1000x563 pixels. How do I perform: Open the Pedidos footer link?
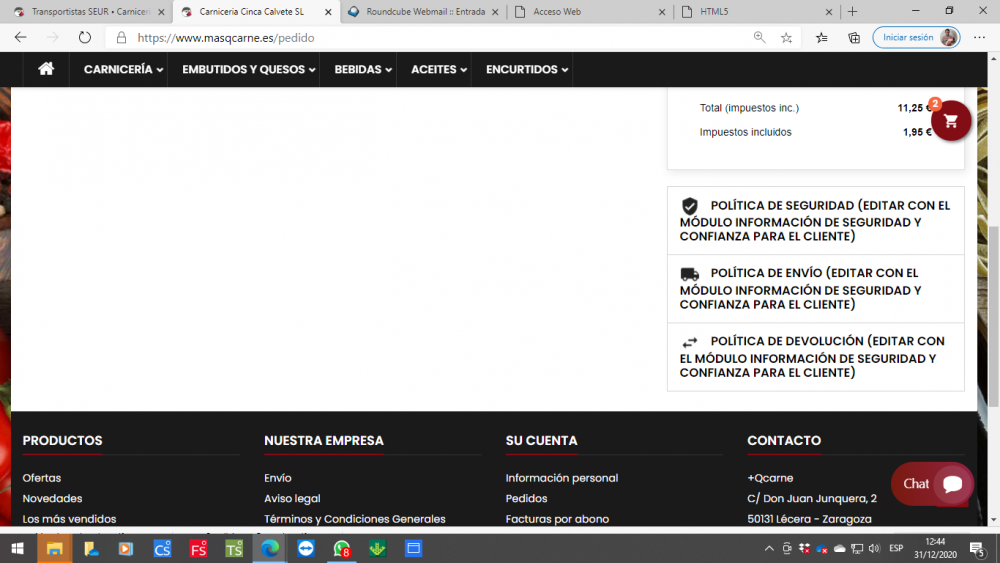coord(526,499)
